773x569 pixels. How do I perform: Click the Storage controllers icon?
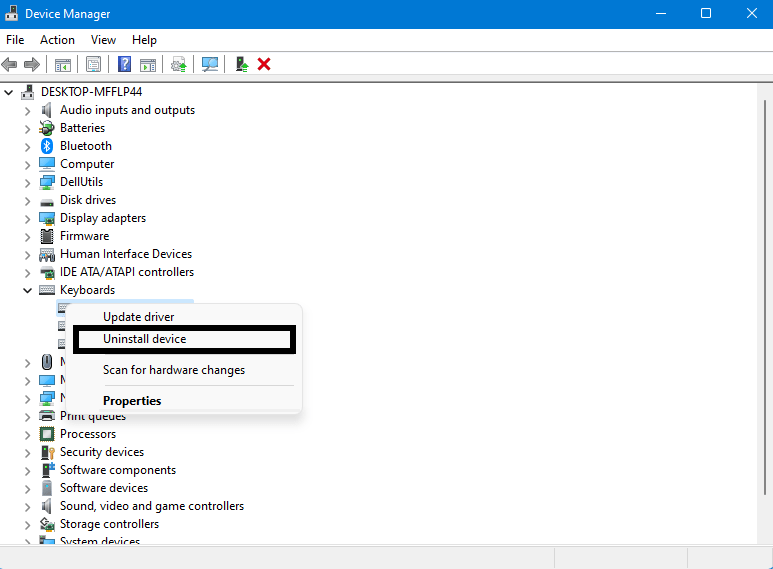[x=47, y=524]
